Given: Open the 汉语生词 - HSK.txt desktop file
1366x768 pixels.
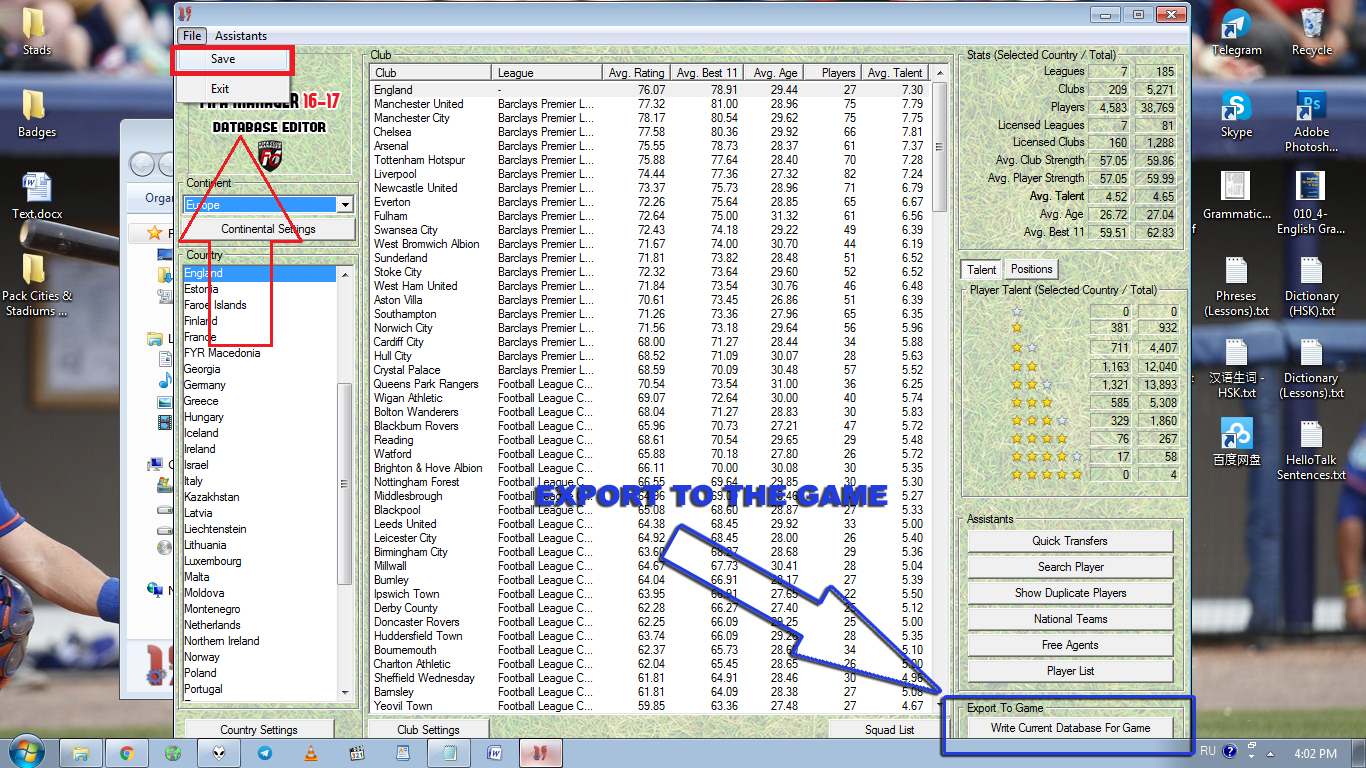Looking at the screenshot, I should point(1236,367).
